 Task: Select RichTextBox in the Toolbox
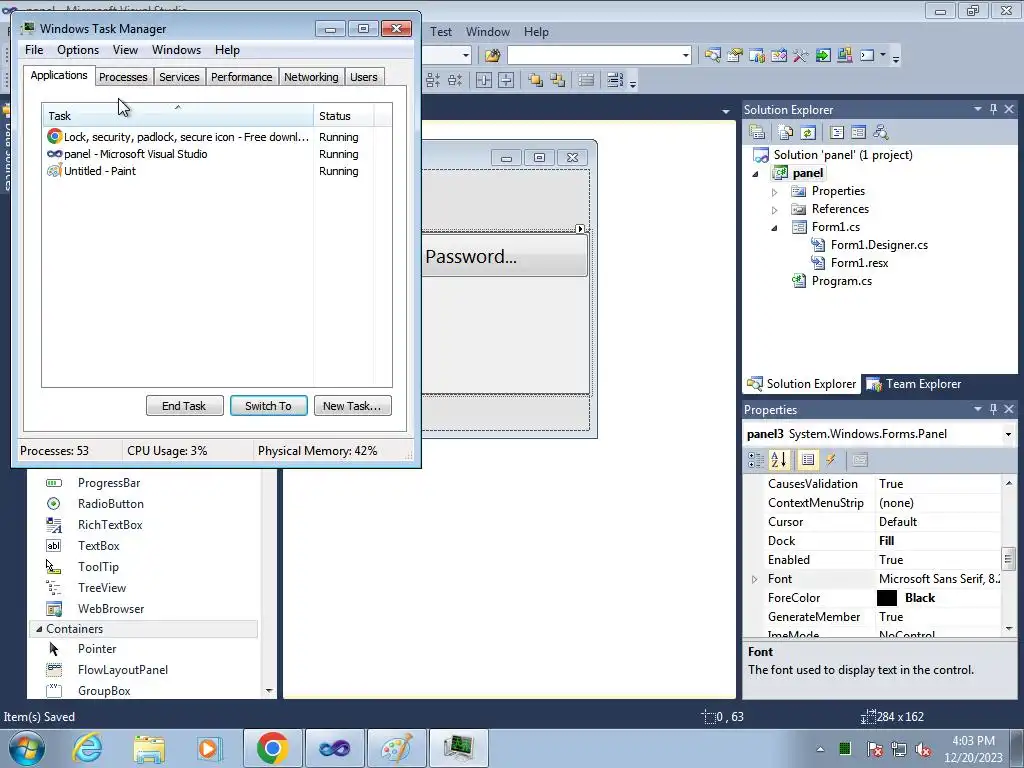(110, 524)
